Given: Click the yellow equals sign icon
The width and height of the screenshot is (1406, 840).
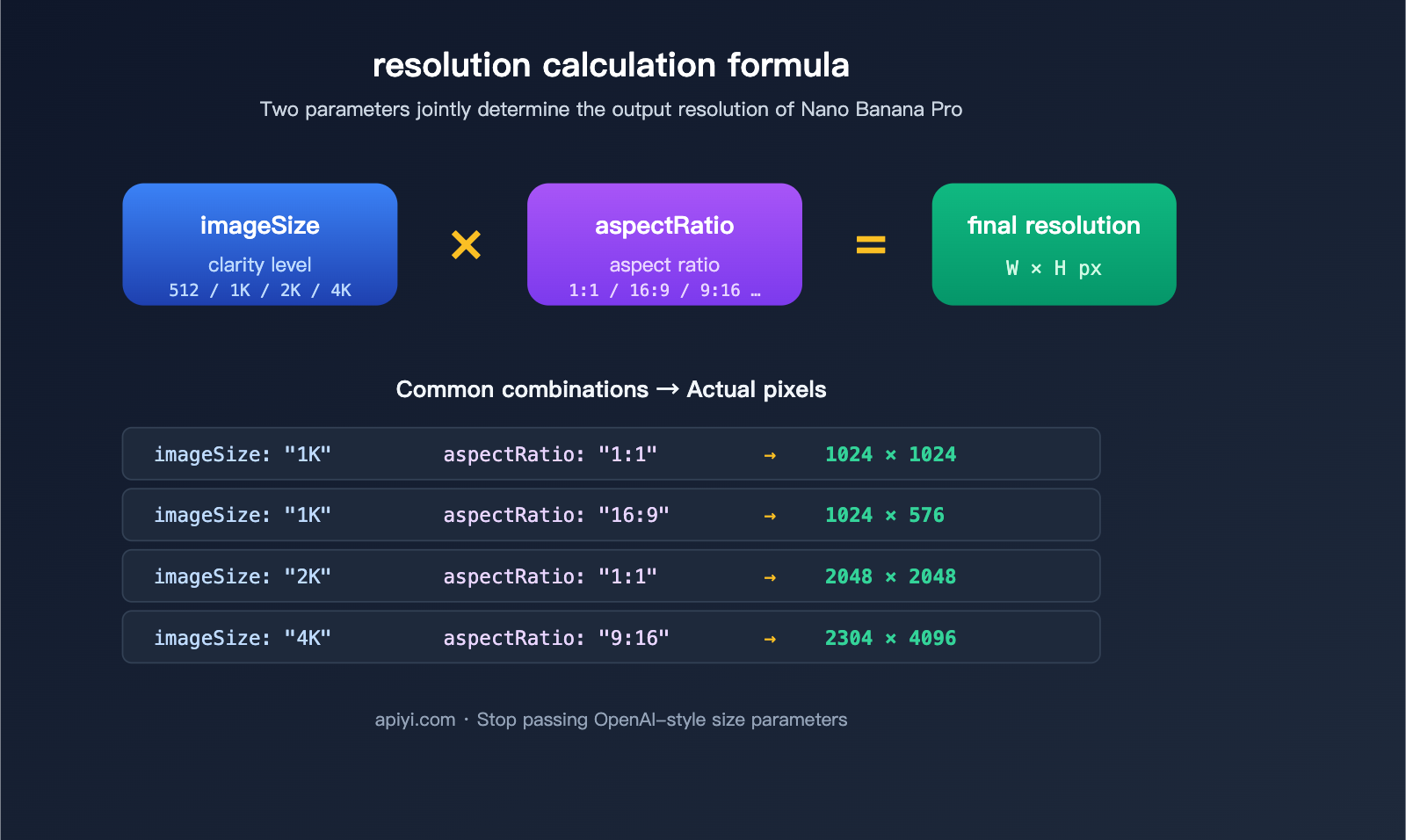Looking at the screenshot, I should click(x=871, y=245).
